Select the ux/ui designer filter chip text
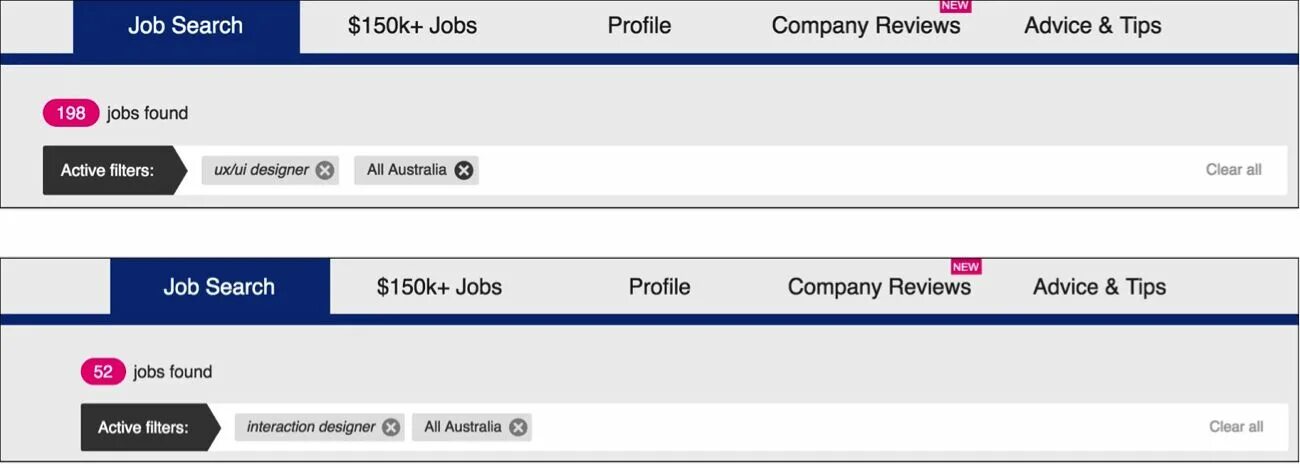The width and height of the screenshot is (1300, 468). coord(261,170)
